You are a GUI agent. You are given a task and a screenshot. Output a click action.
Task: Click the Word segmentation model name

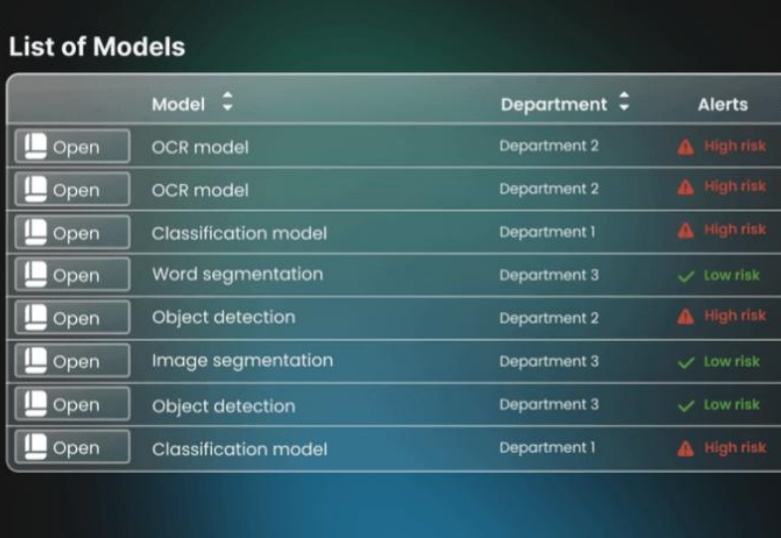coord(238,274)
